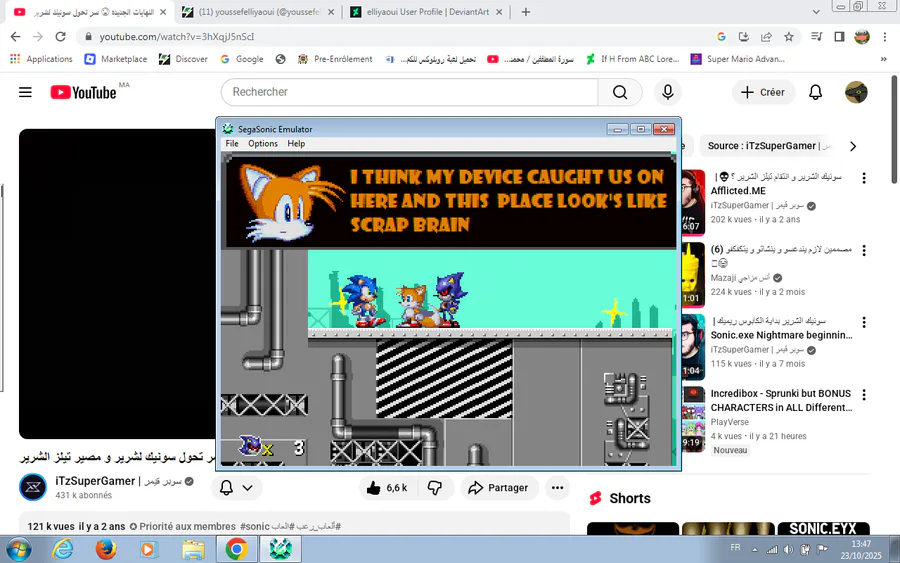900x563 pixels.
Task: Show hidden system tray icons arrow
Action: (754, 550)
